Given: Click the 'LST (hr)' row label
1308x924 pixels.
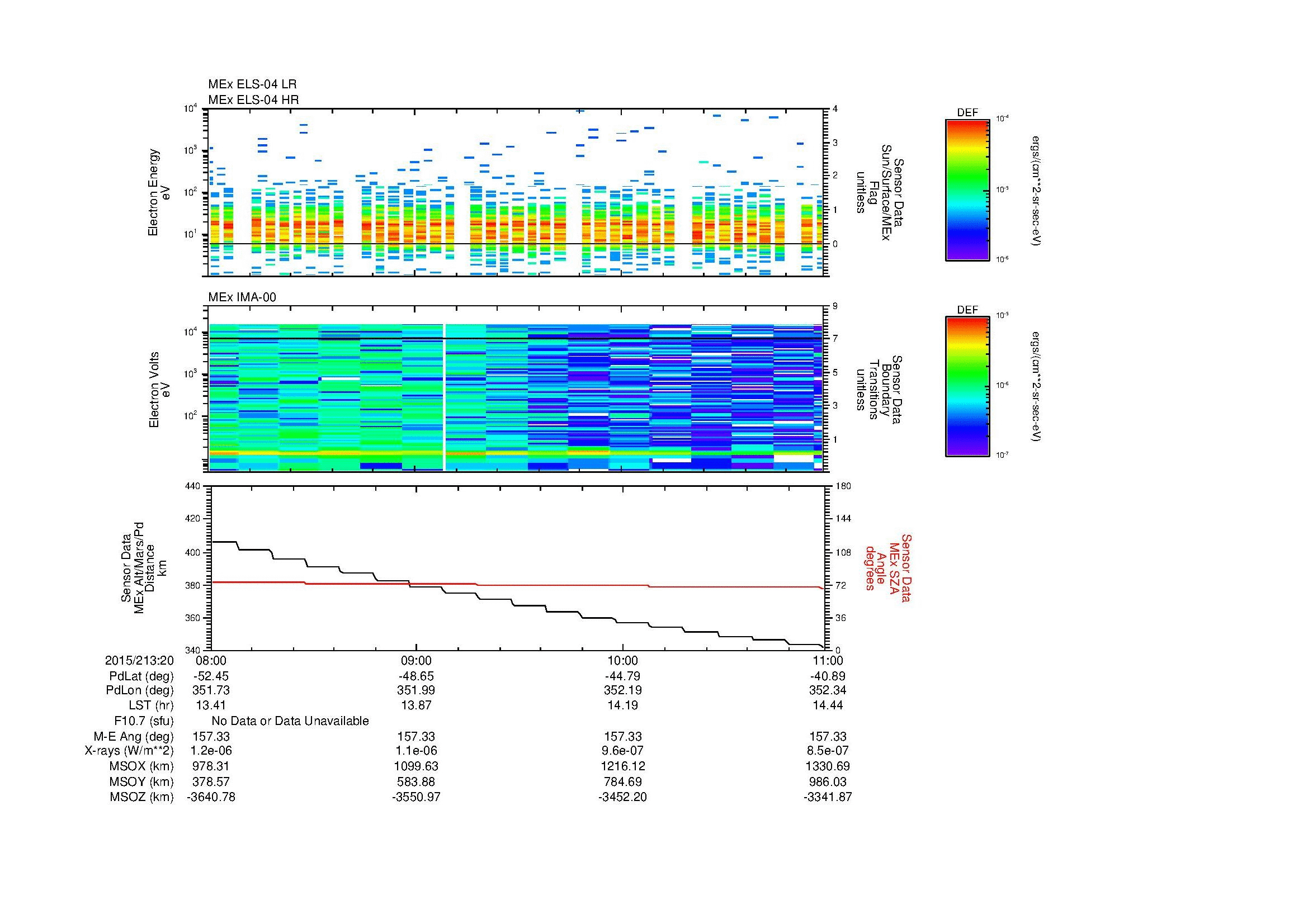Looking at the screenshot, I should click(x=151, y=705).
